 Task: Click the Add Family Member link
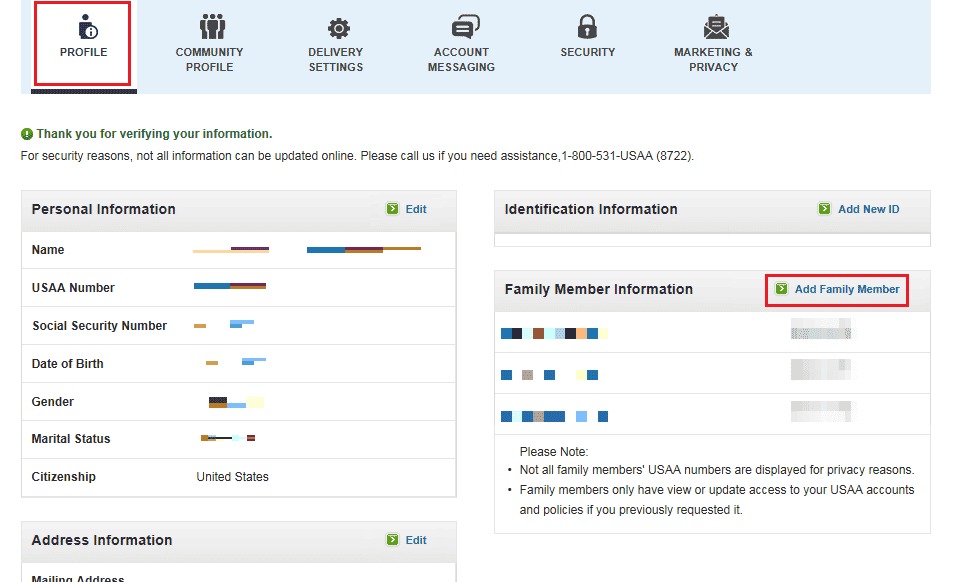[846, 289]
